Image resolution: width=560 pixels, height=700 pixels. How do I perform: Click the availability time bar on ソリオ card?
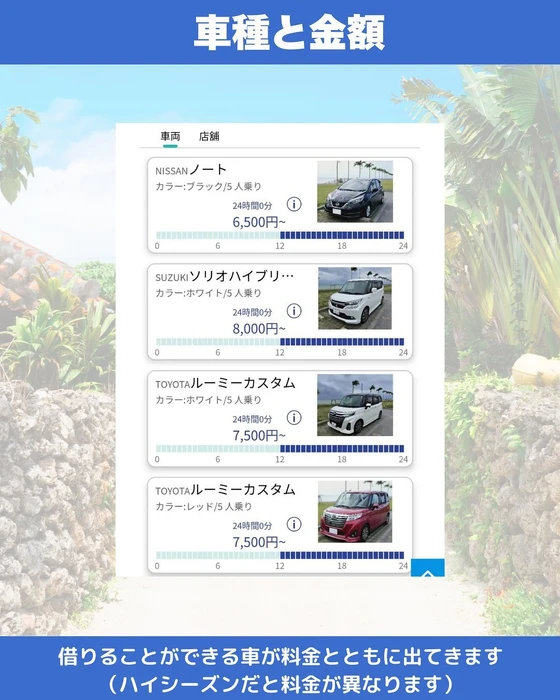[x=280, y=342]
